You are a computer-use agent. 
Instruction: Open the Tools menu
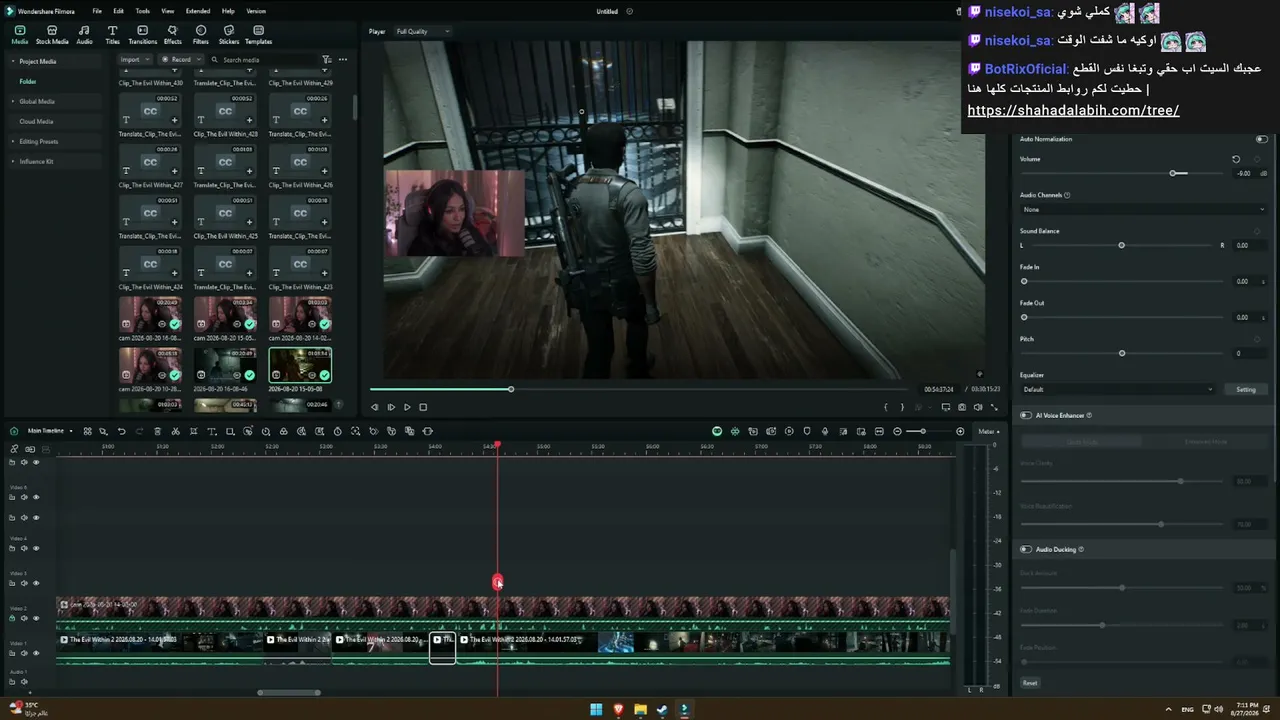tap(142, 11)
